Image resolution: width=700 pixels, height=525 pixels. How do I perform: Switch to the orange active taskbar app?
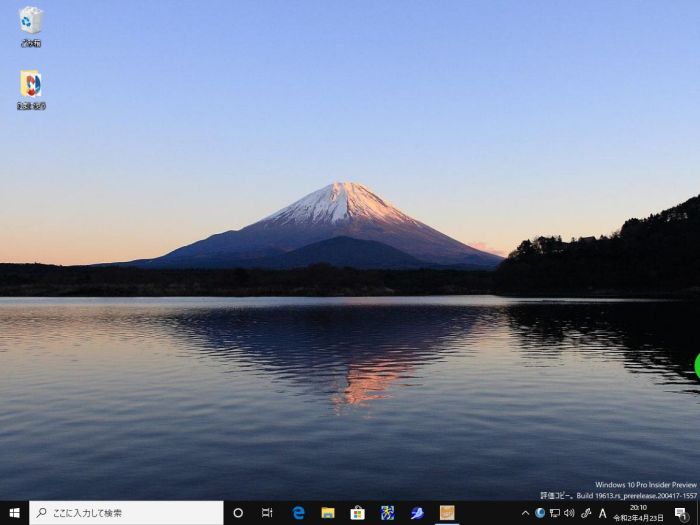click(447, 513)
